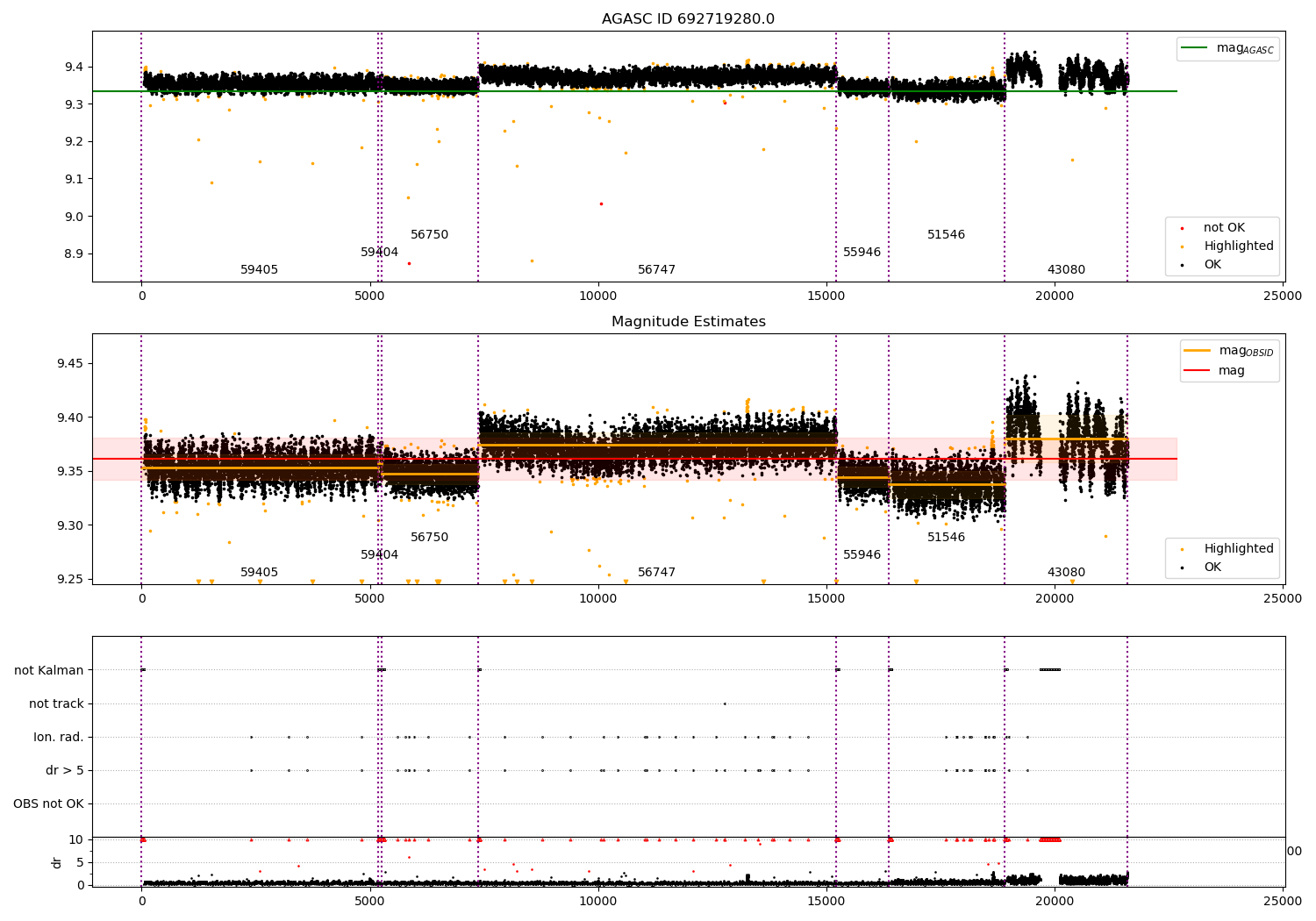Click the 'Magnitude Estimates' plot title
The image size is (1316, 921).
pyautogui.click(x=688, y=322)
